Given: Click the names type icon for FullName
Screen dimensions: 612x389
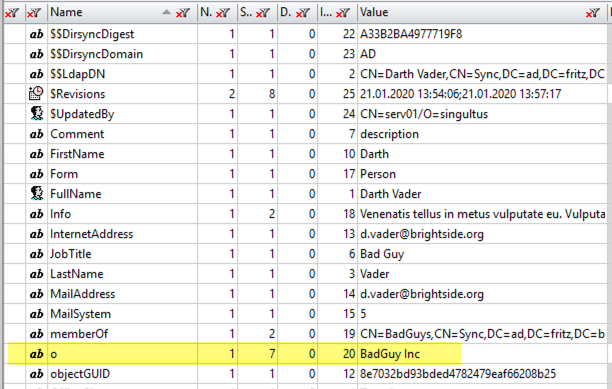Looking at the screenshot, I should tap(37, 194).
